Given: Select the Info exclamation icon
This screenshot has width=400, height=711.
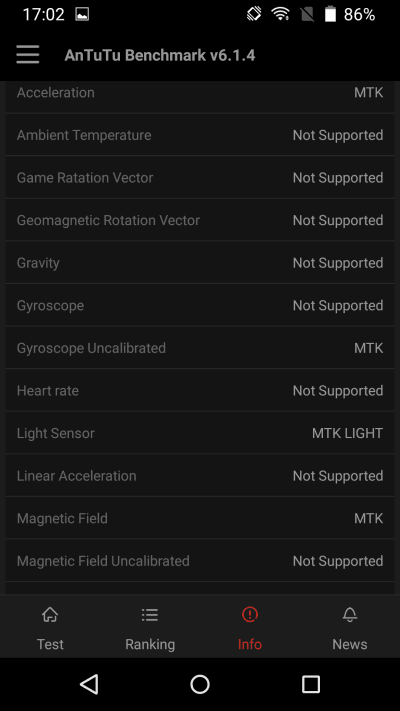Looking at the screenshot, I should (250, 615).
